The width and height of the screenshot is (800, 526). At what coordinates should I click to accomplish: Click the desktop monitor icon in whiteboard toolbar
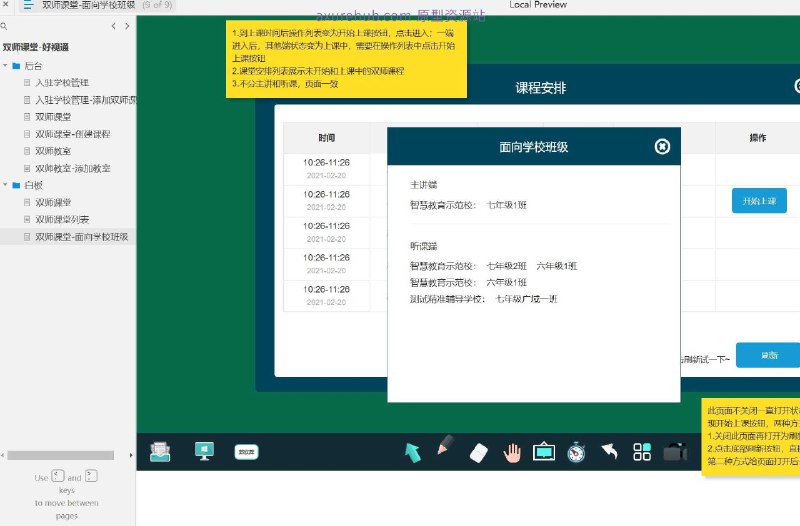204,452
